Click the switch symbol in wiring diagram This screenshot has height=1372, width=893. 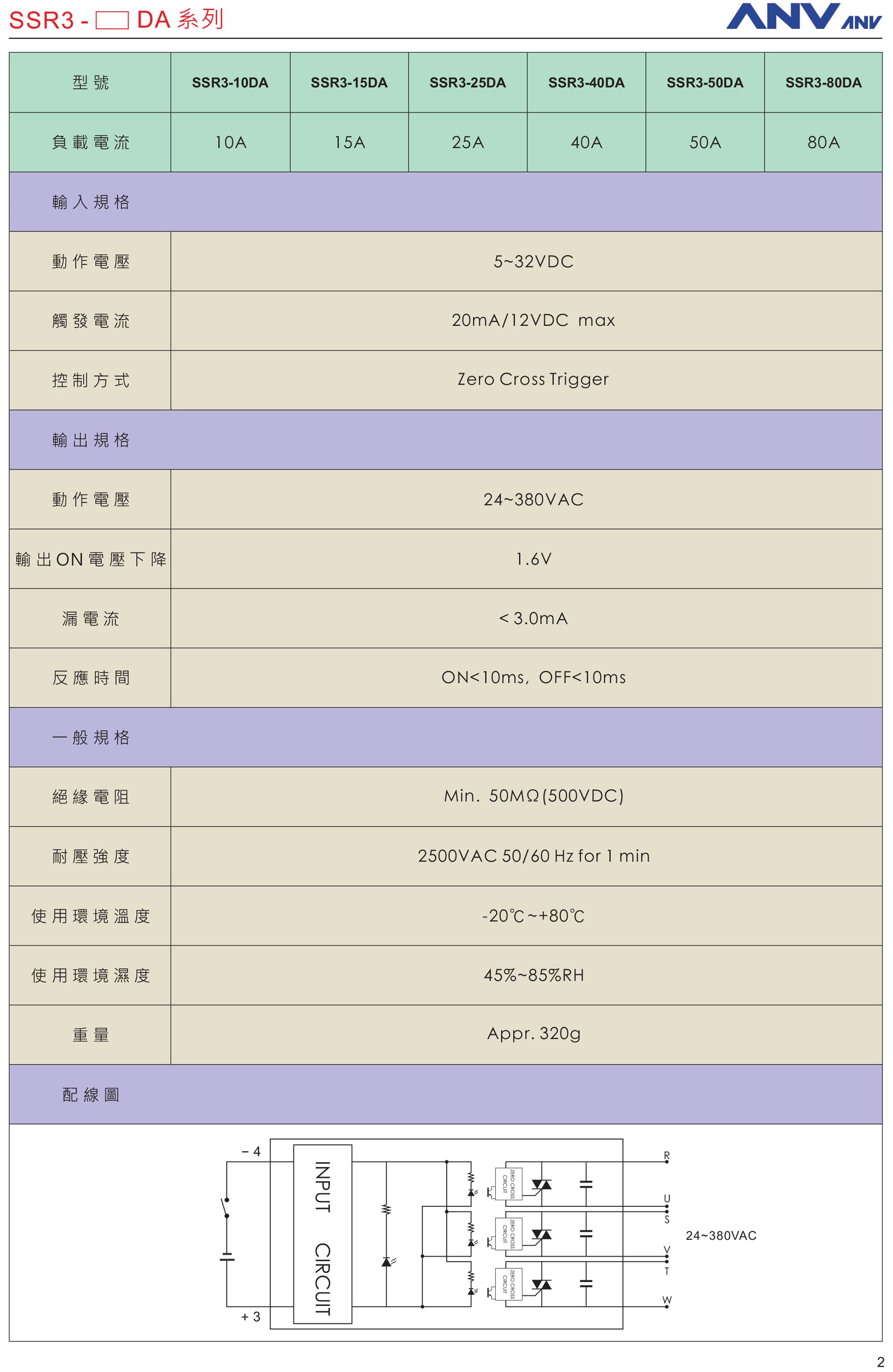(226, 1207)
